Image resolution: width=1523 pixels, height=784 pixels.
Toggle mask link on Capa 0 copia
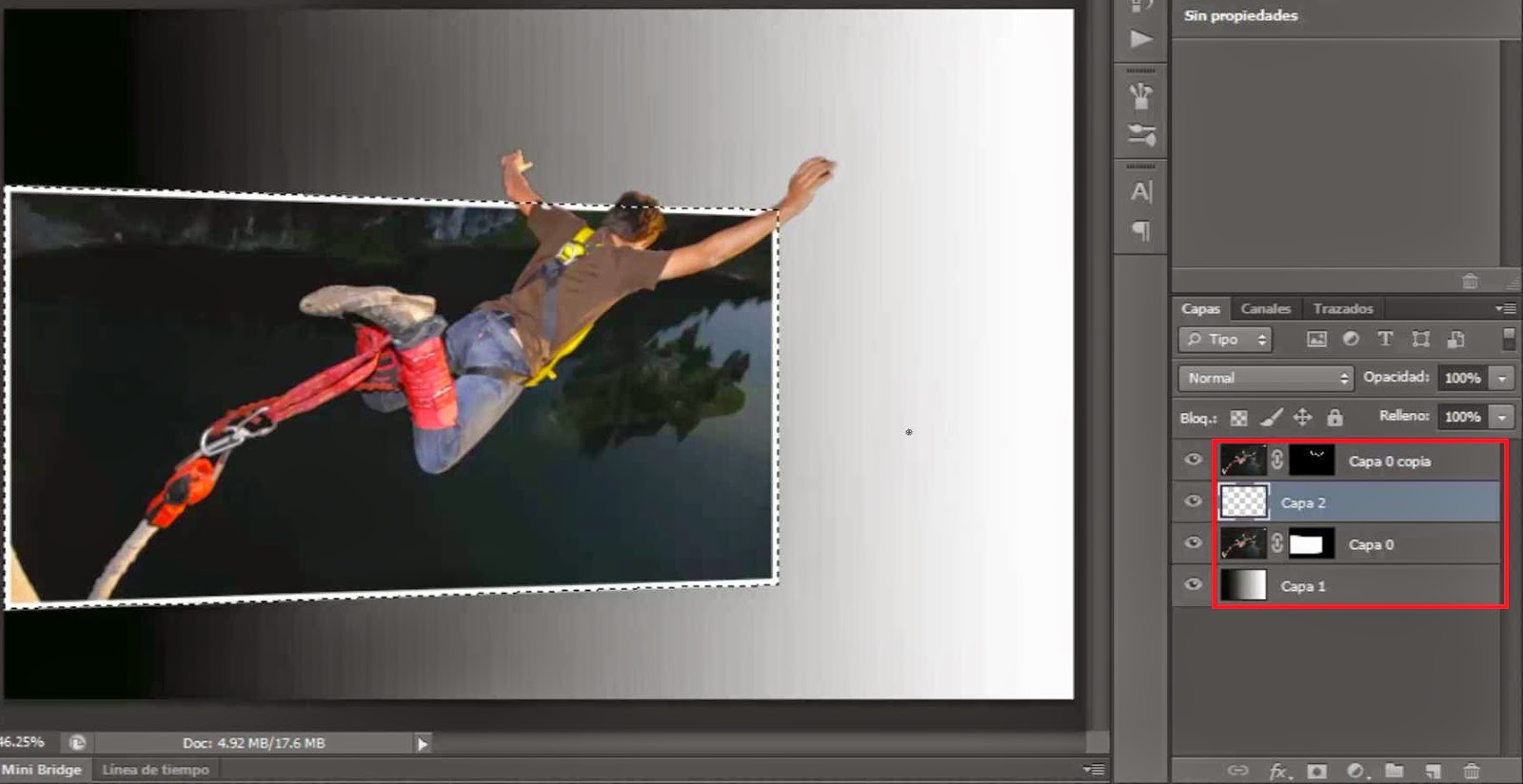pos(1277,461)
